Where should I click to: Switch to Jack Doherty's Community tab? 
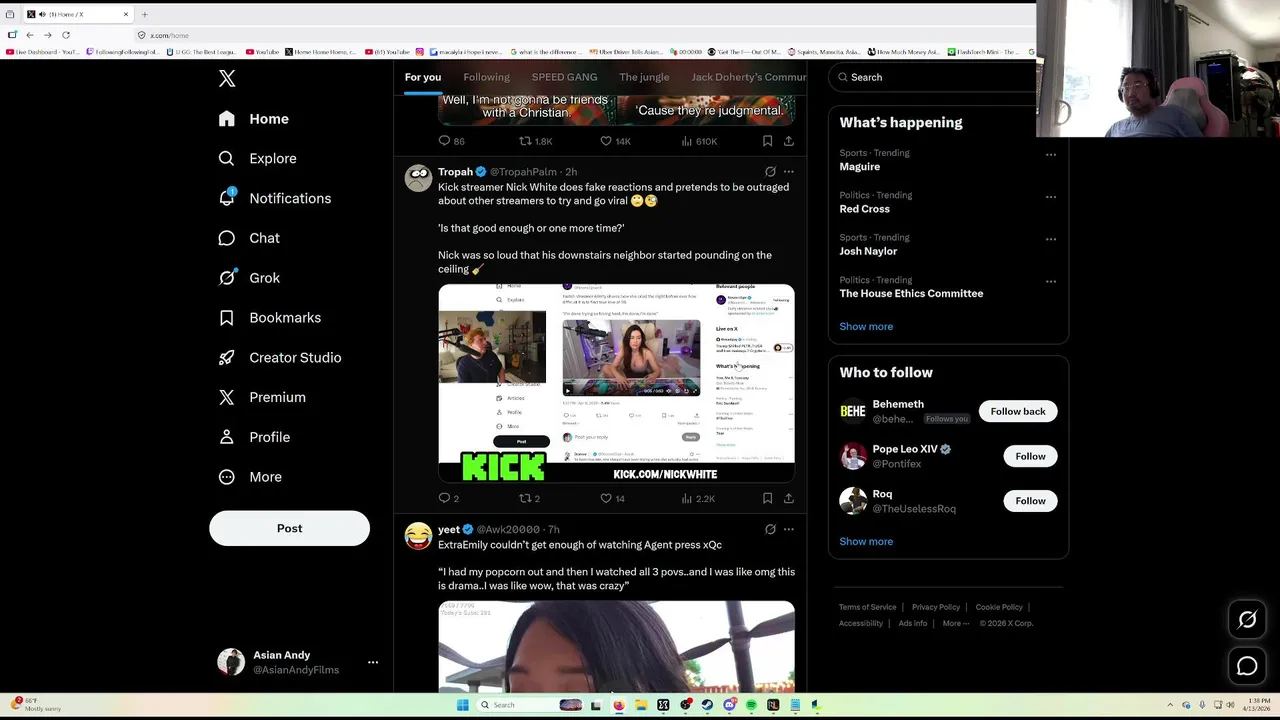[x=748, y=77]
